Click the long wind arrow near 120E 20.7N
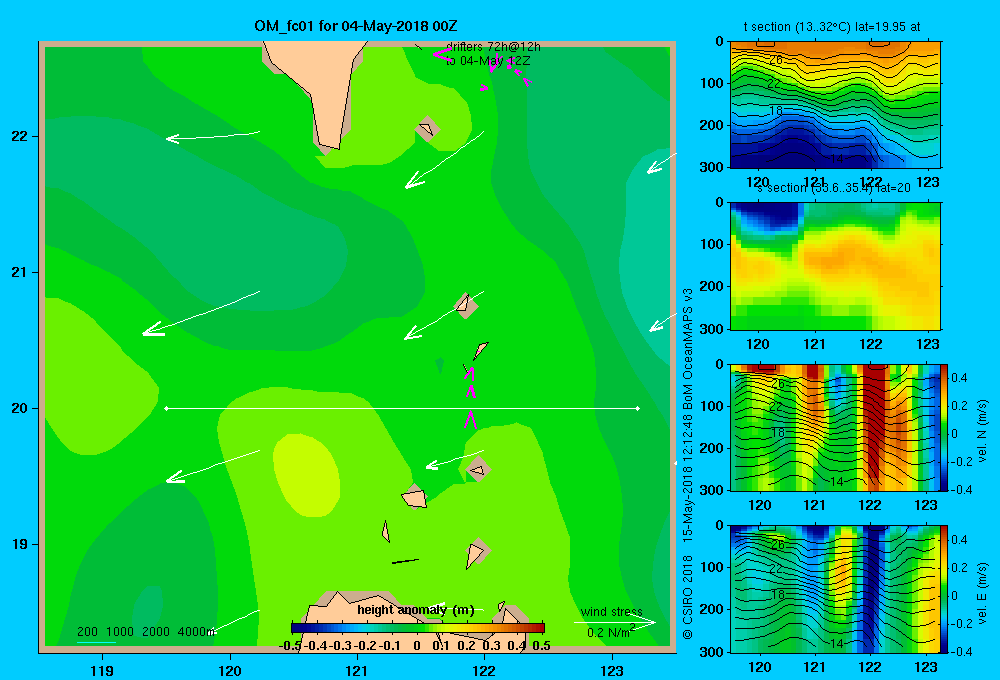 201,313
